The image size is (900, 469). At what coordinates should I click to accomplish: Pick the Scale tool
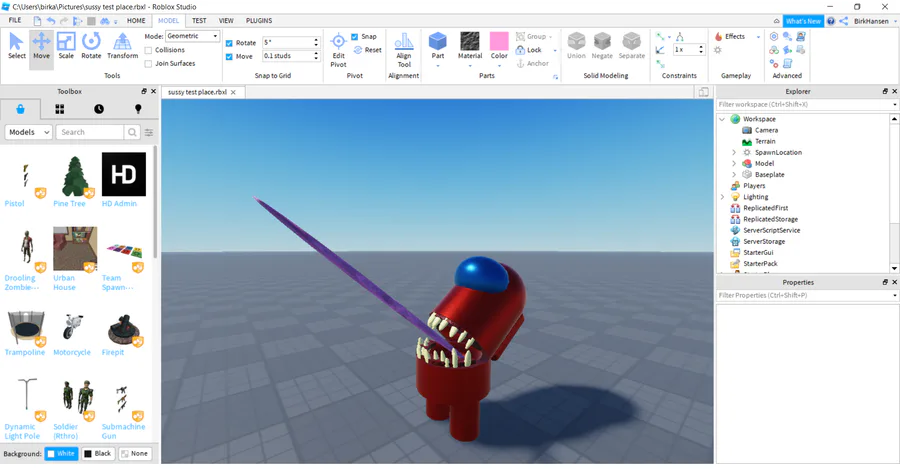point(66,46)
